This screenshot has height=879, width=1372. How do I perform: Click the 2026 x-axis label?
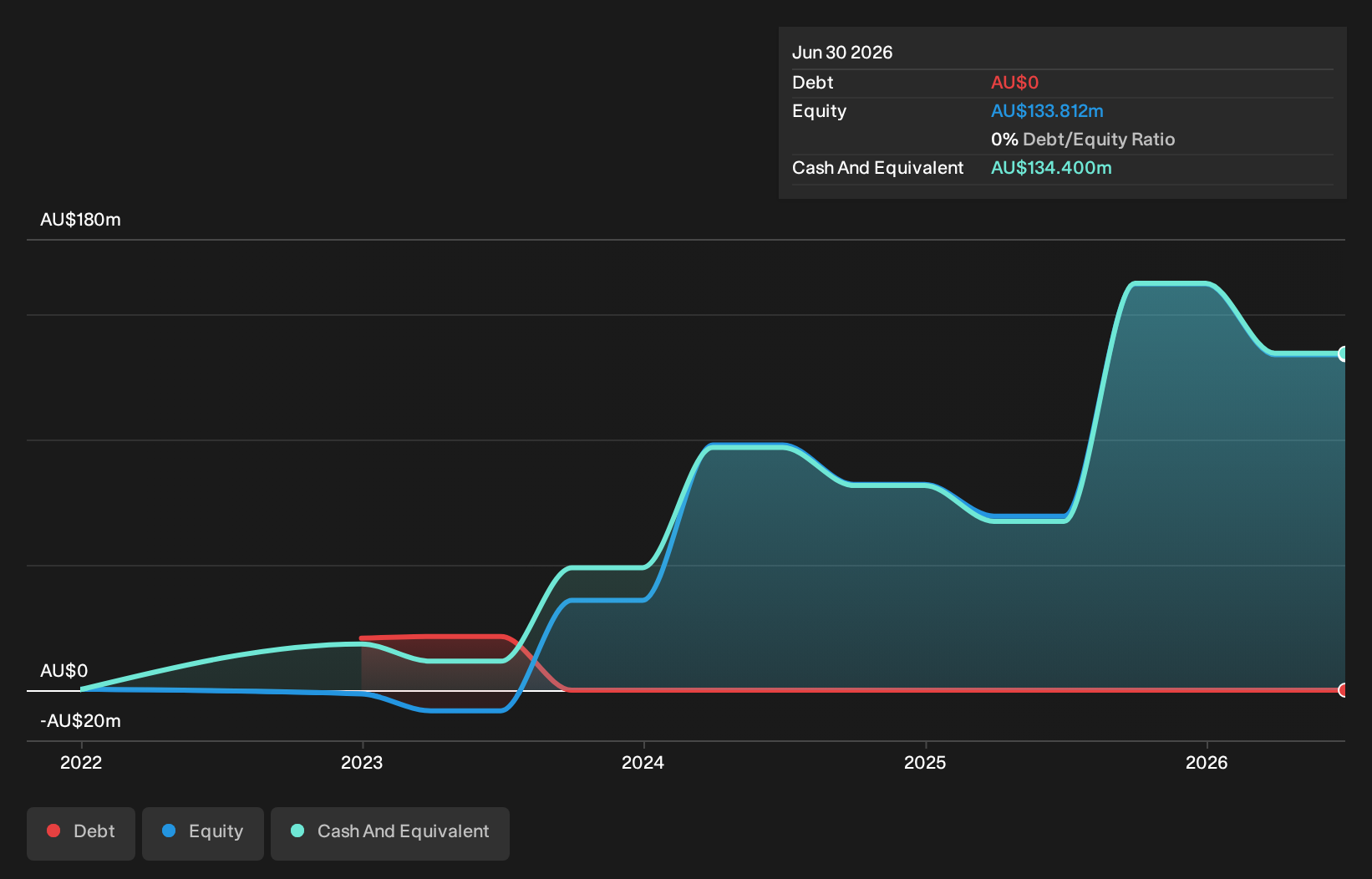tap(1207, 762)
